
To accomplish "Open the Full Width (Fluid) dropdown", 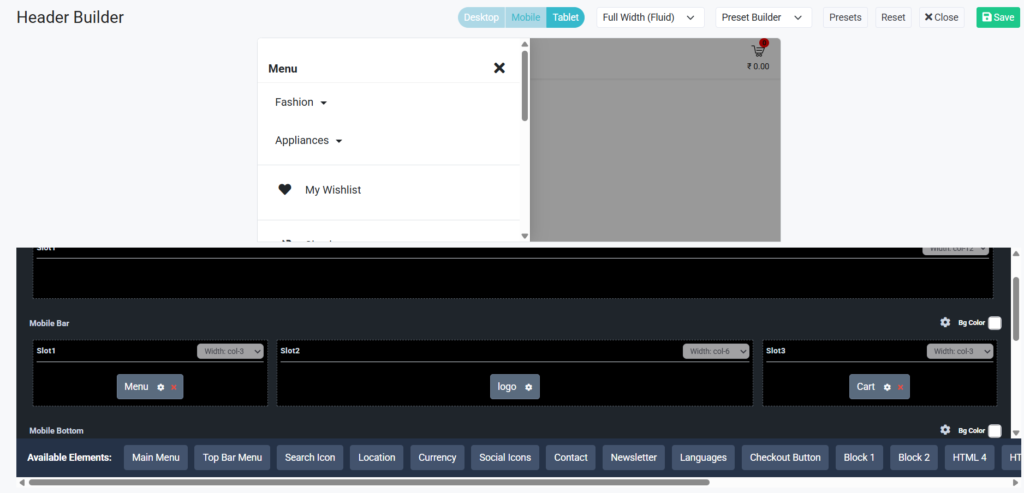I will coord(650,18).
